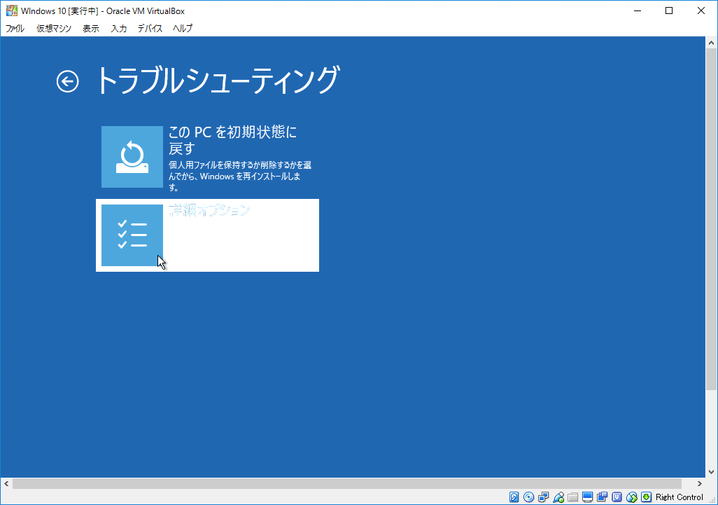Click the horizontal scrollbar left arrow
Image resolution: width=718 pixels, height=505 pixels.
[6, 483]
